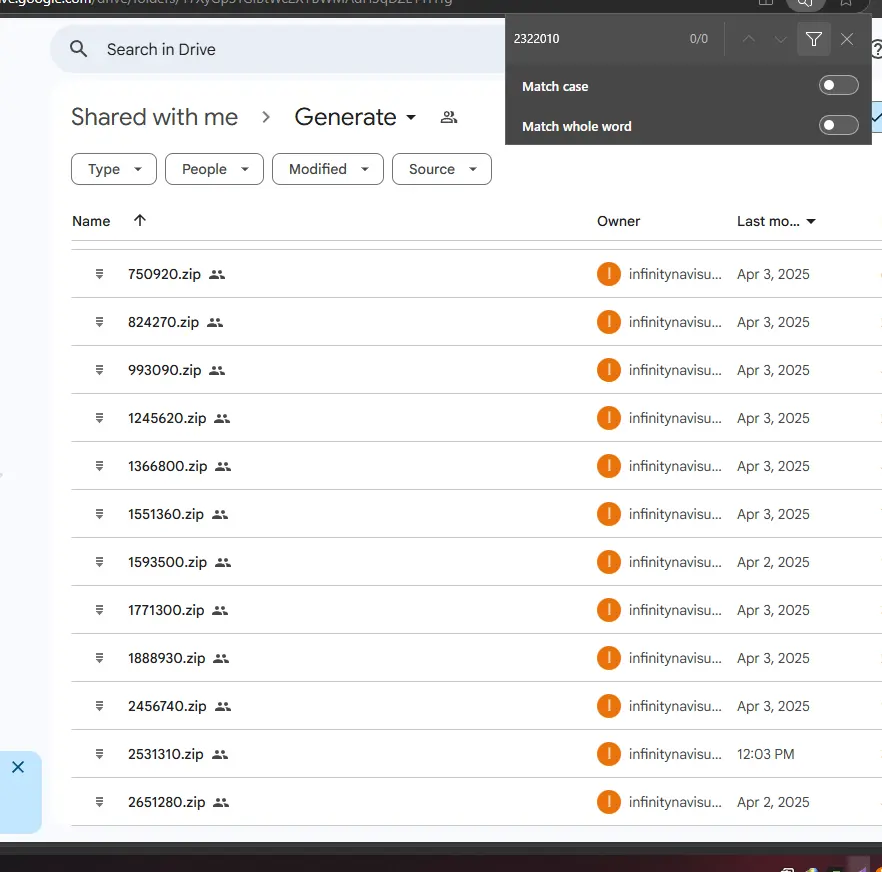The image size is (882, 872).
Task: Select the file 2651280.zip
Action: point(166,802)
